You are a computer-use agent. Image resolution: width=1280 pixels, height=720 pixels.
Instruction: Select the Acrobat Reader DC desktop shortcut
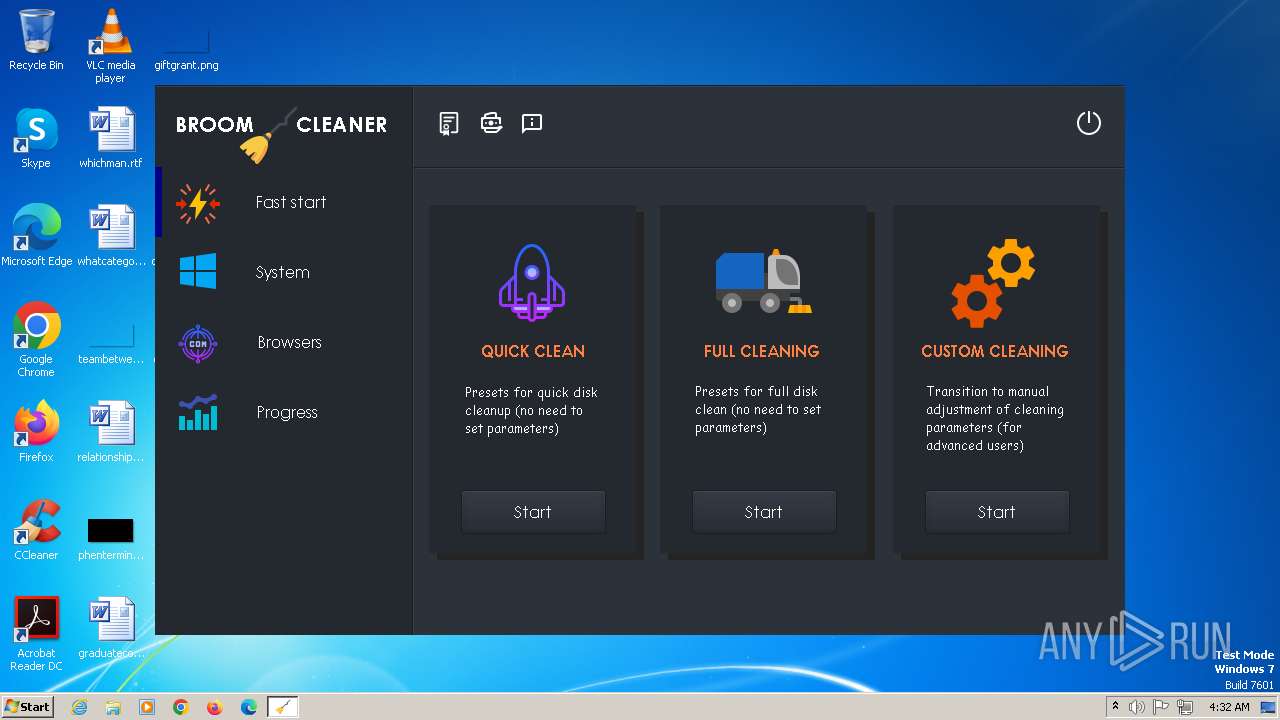[37, 634]
